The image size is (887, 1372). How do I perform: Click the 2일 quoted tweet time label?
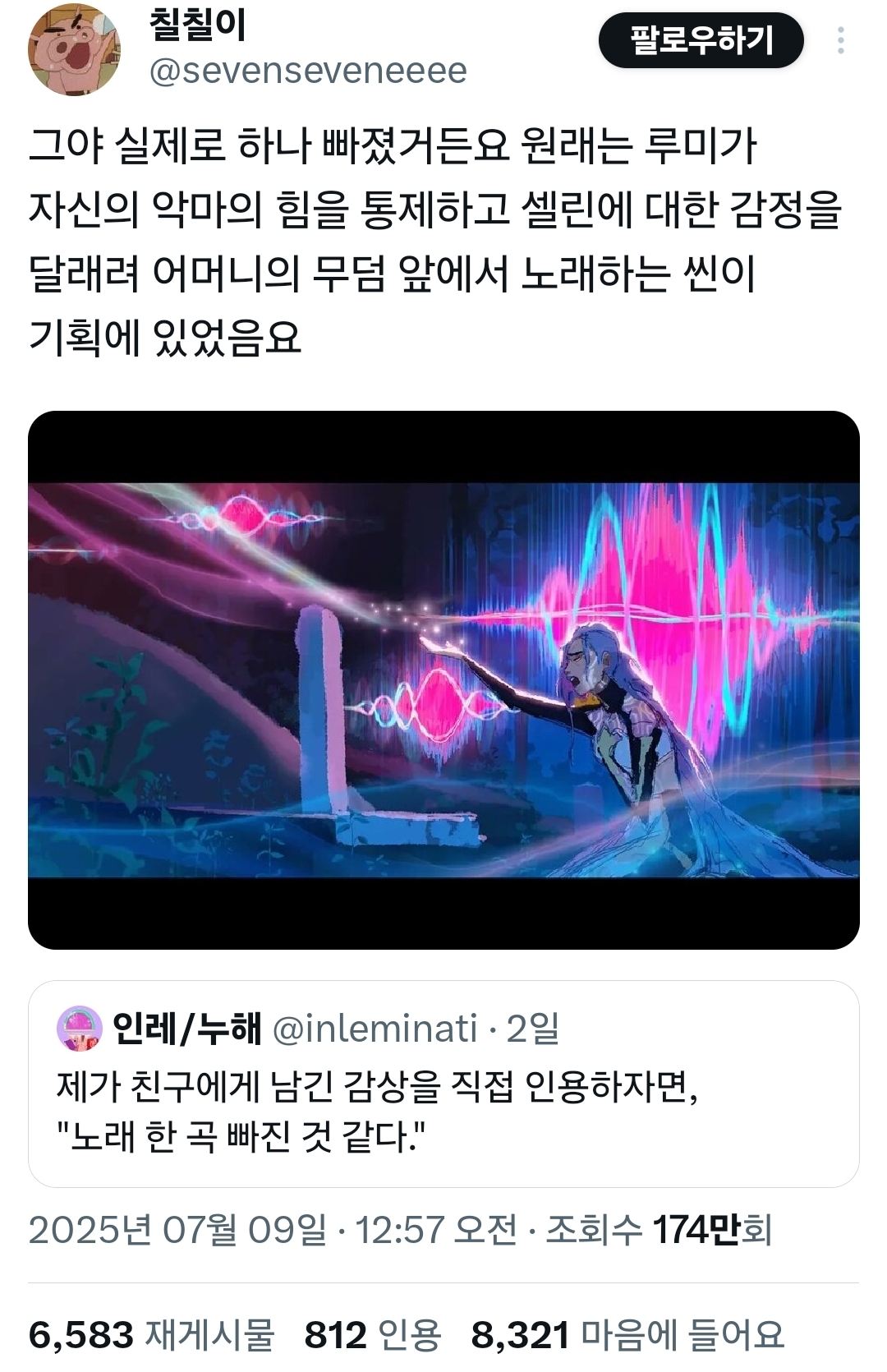point(533,1029)
